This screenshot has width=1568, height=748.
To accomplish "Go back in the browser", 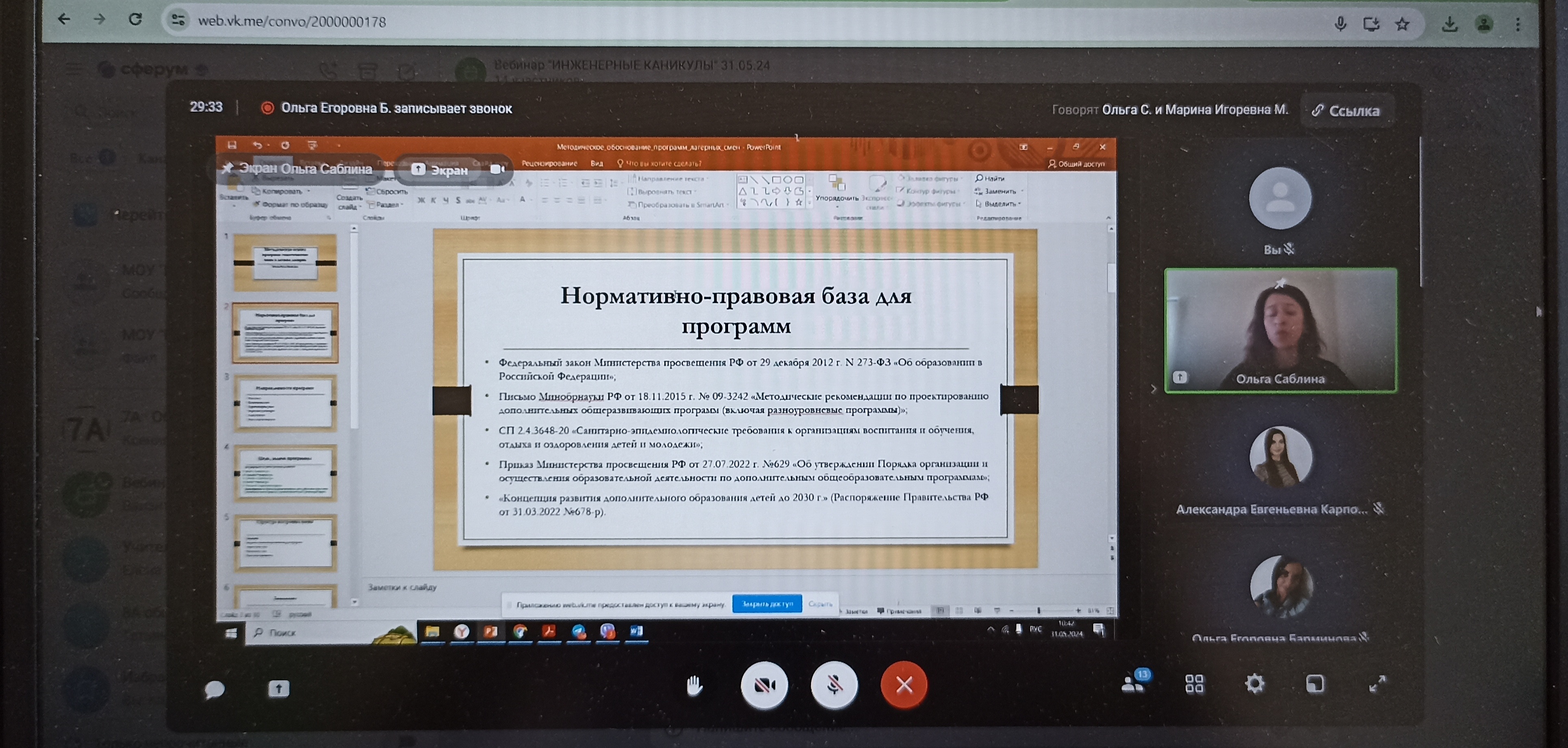I will 64,20.
